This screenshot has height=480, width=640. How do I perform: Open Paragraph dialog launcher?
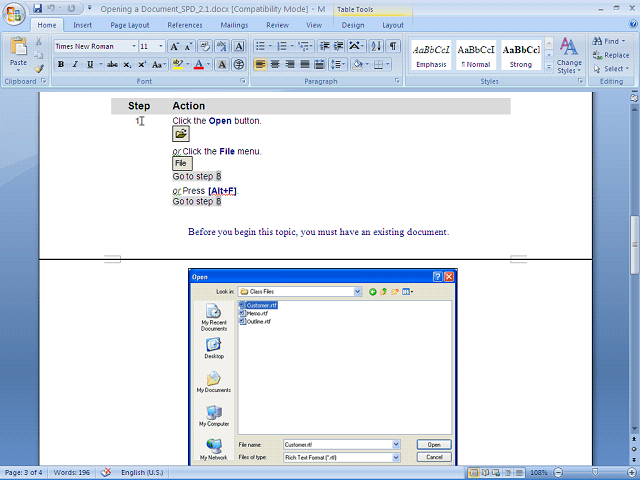[x=397, y=81]
